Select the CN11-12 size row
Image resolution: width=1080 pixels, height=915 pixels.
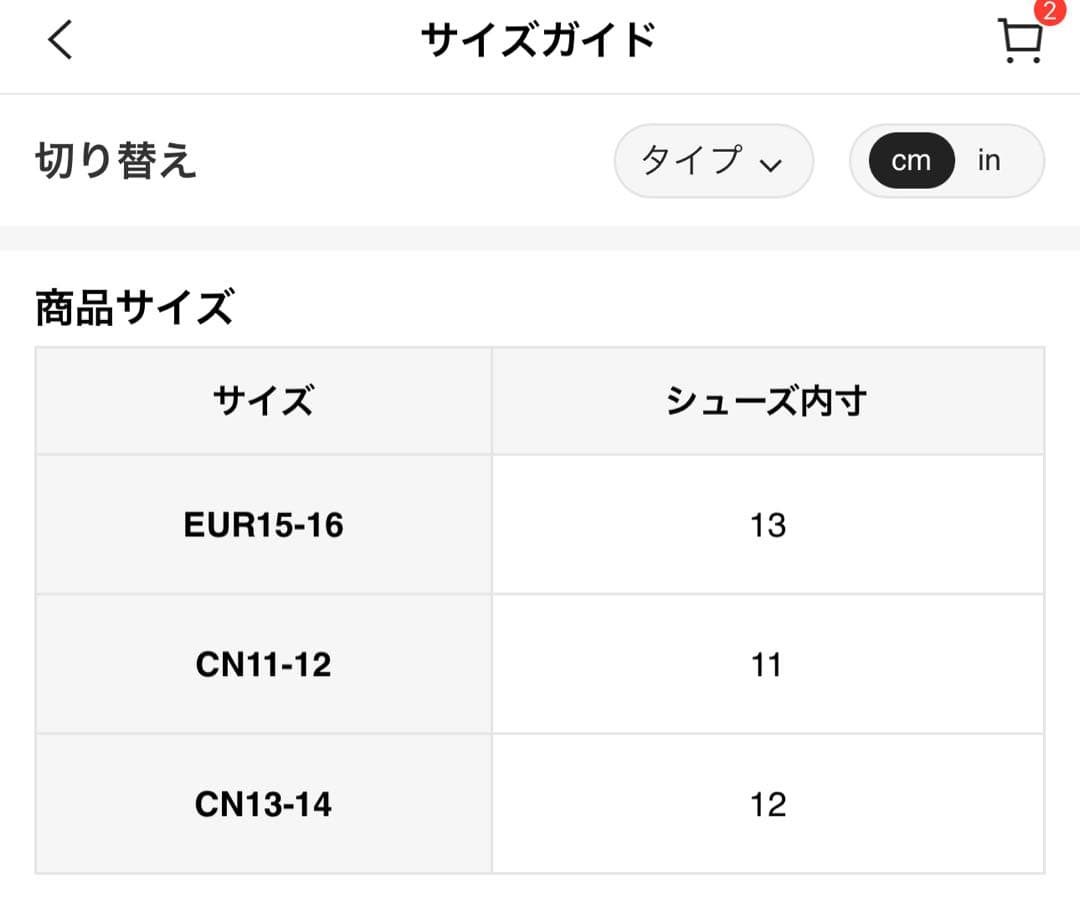(x=263, y=665)
